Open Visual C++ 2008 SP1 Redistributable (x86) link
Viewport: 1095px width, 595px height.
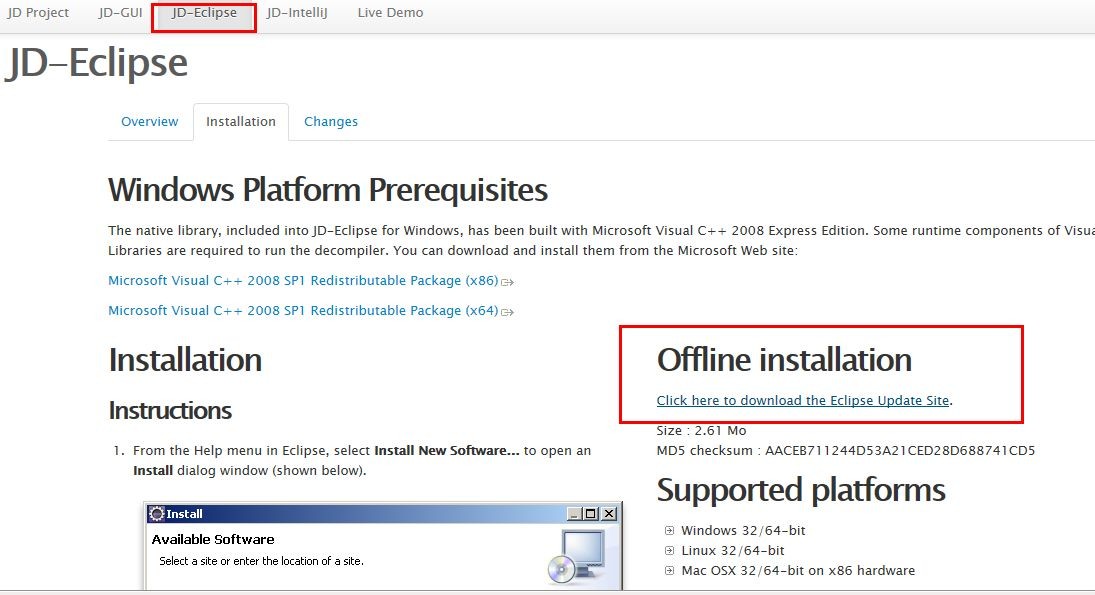tap(303, 281)
